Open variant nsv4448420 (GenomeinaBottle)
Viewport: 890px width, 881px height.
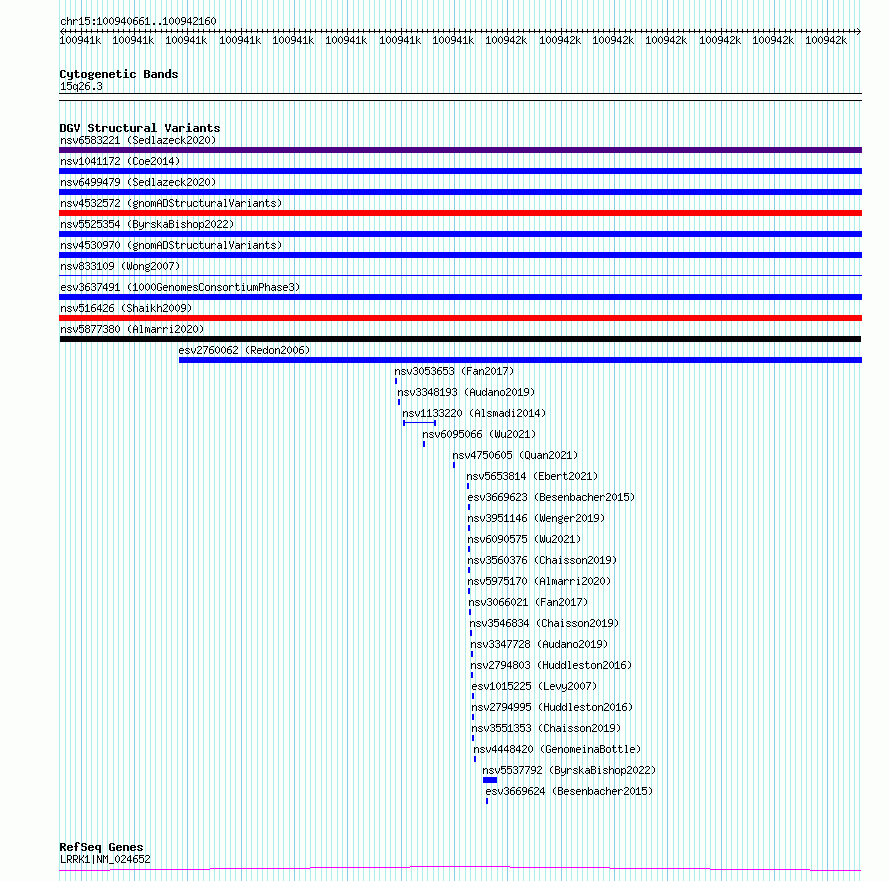click(557, 749)
